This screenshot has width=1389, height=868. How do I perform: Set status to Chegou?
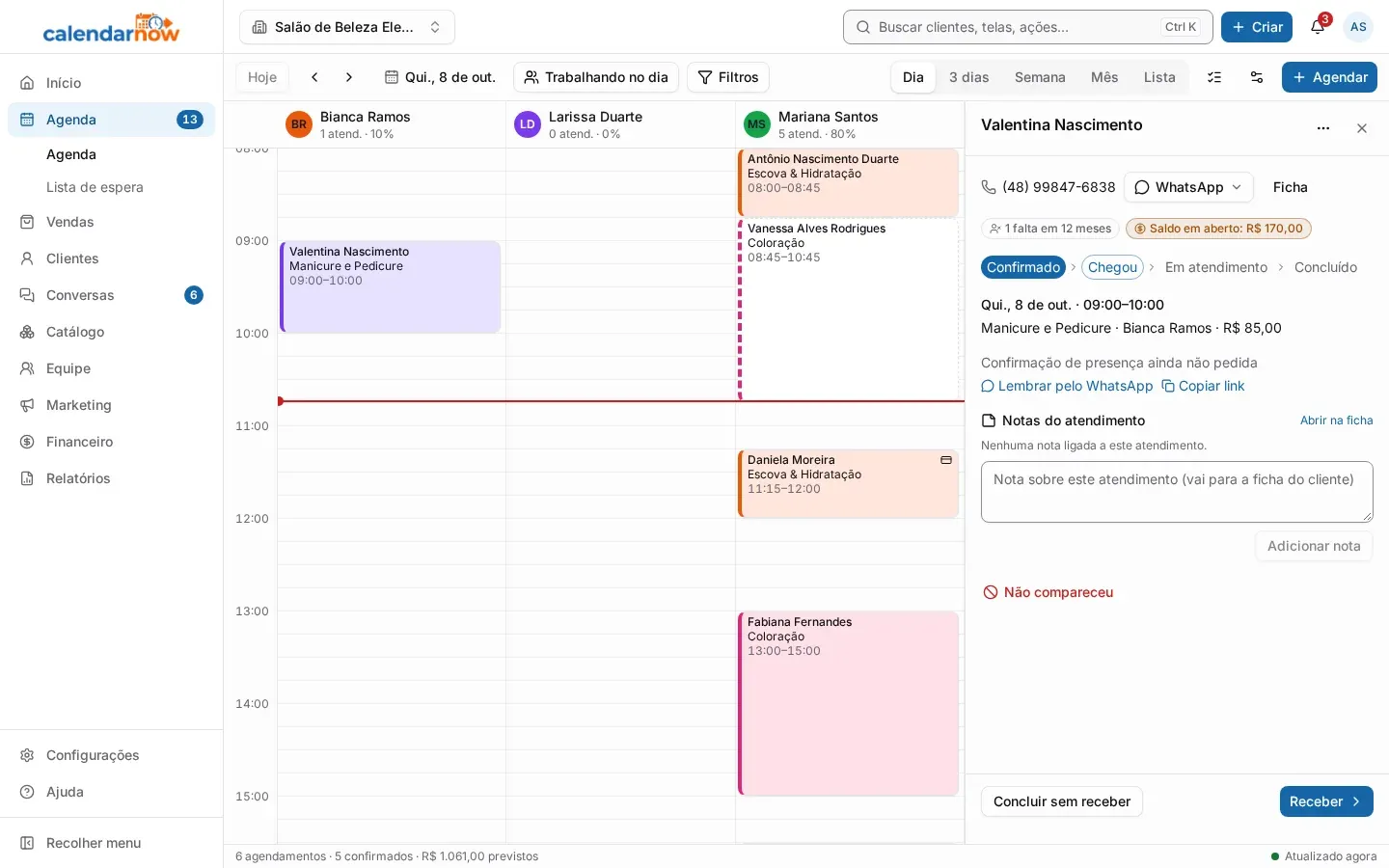(x=1112, y=267)
